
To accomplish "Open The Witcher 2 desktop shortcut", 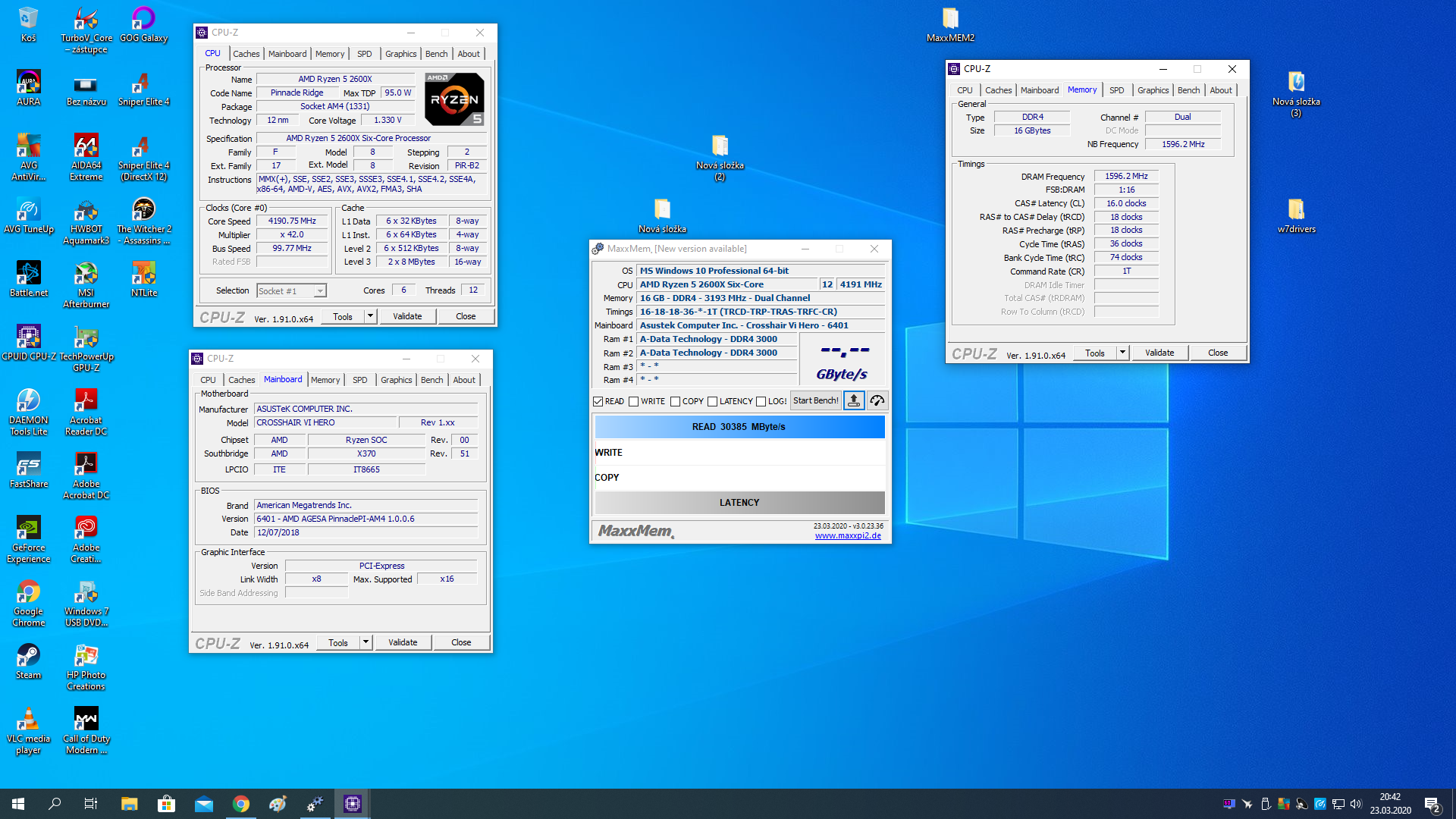I will pos(143,221).
